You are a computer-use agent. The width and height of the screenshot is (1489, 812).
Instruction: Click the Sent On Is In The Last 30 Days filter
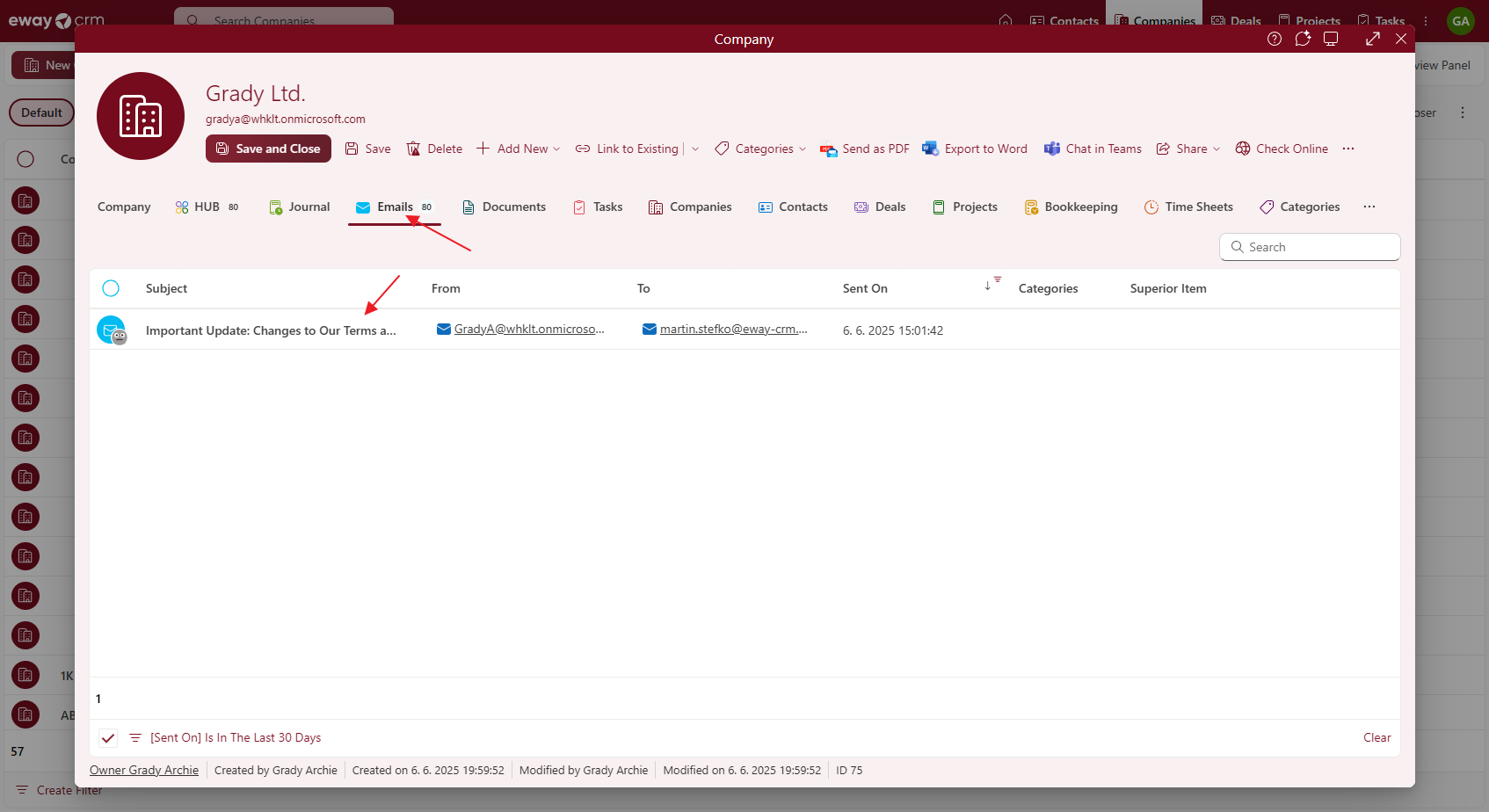(236, 738)
